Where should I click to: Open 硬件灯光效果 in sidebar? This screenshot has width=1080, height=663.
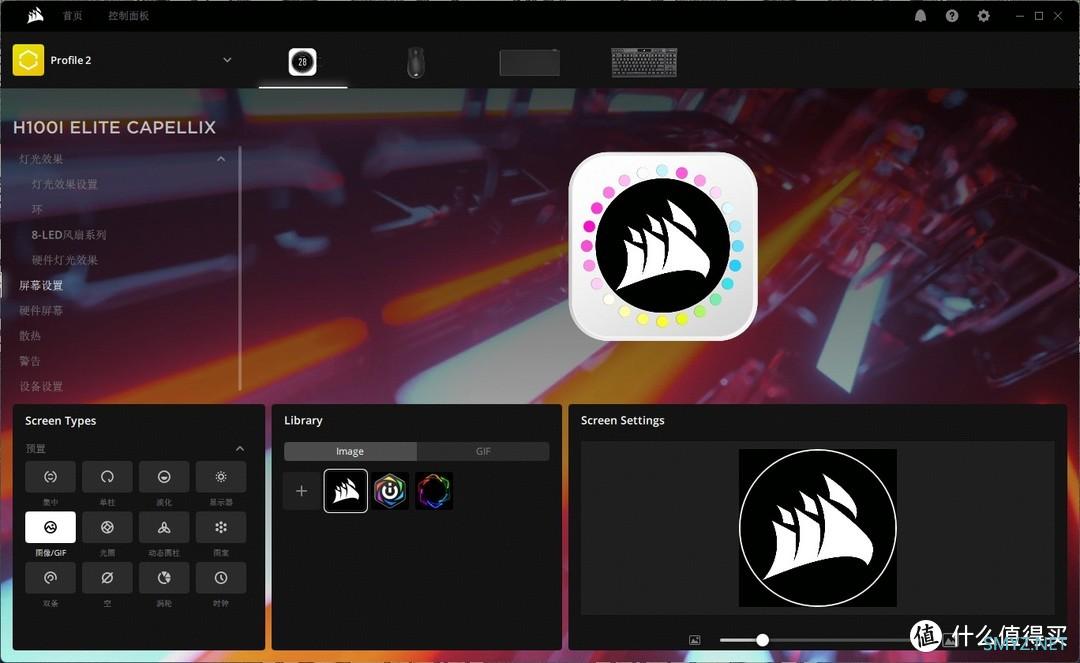64,260
